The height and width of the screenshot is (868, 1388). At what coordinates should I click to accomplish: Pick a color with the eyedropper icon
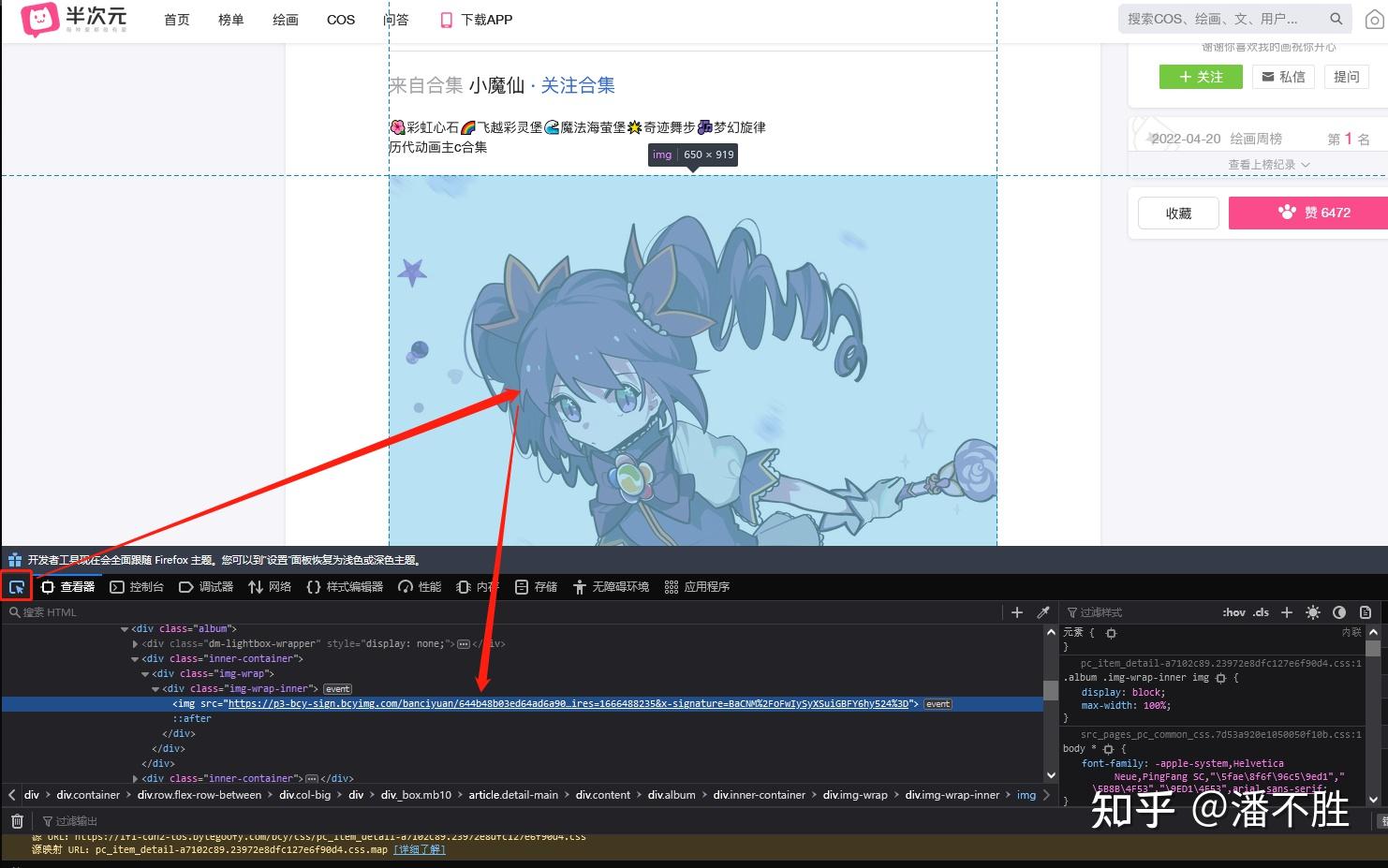click(x=1042, y=612)
